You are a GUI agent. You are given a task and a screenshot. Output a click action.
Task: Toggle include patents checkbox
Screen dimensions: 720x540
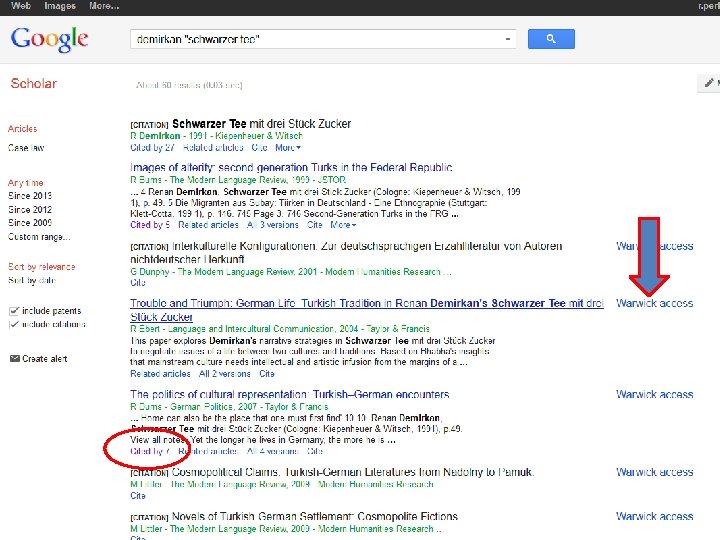14,311
